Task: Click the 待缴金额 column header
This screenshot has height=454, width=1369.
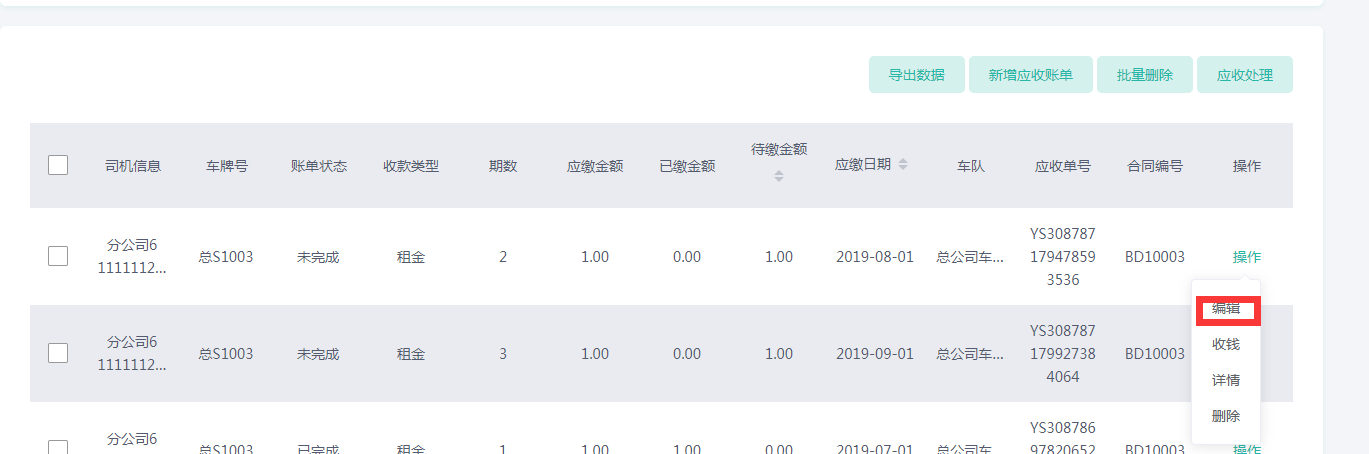Action: click(x=779, y=150)
